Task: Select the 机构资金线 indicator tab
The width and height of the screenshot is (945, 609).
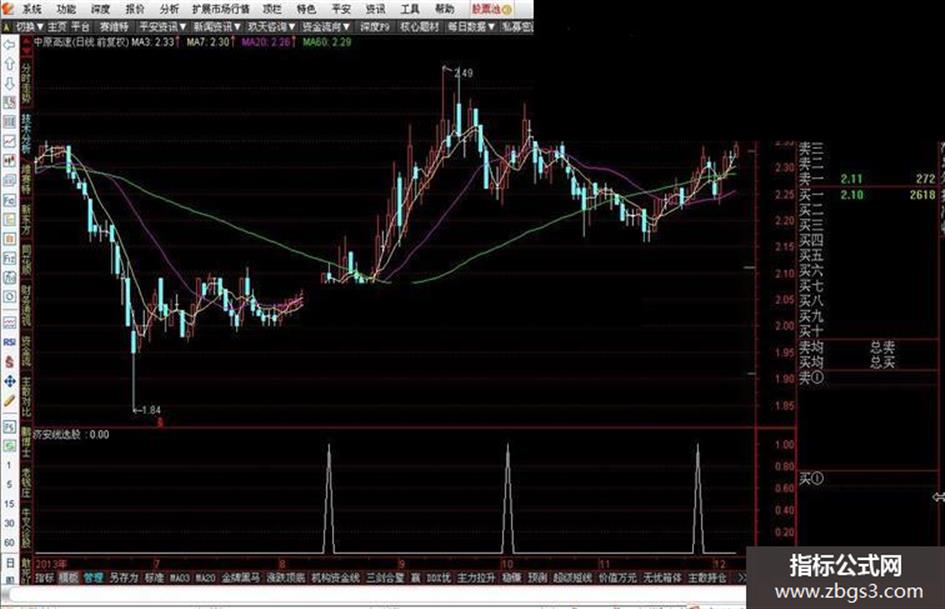Action: (x=335, y=578)
